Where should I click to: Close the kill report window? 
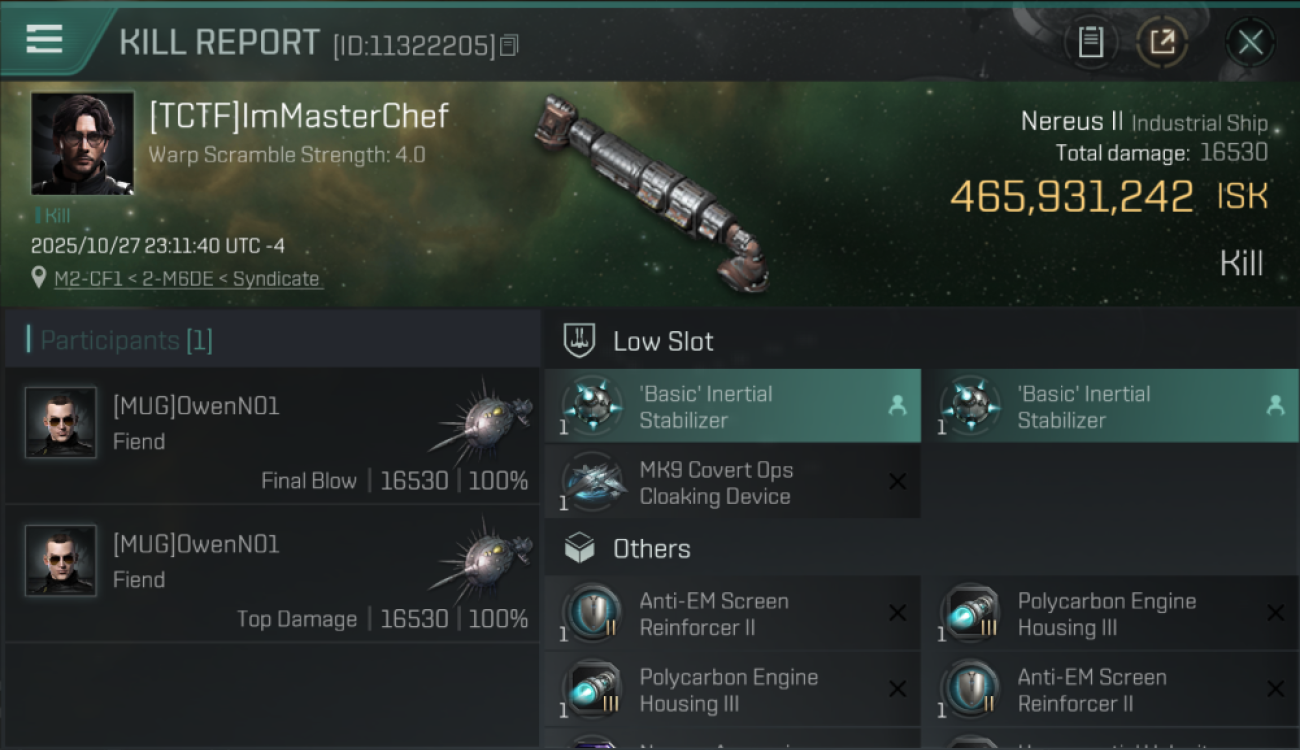pyautogui.click(x=1250, y=42)
